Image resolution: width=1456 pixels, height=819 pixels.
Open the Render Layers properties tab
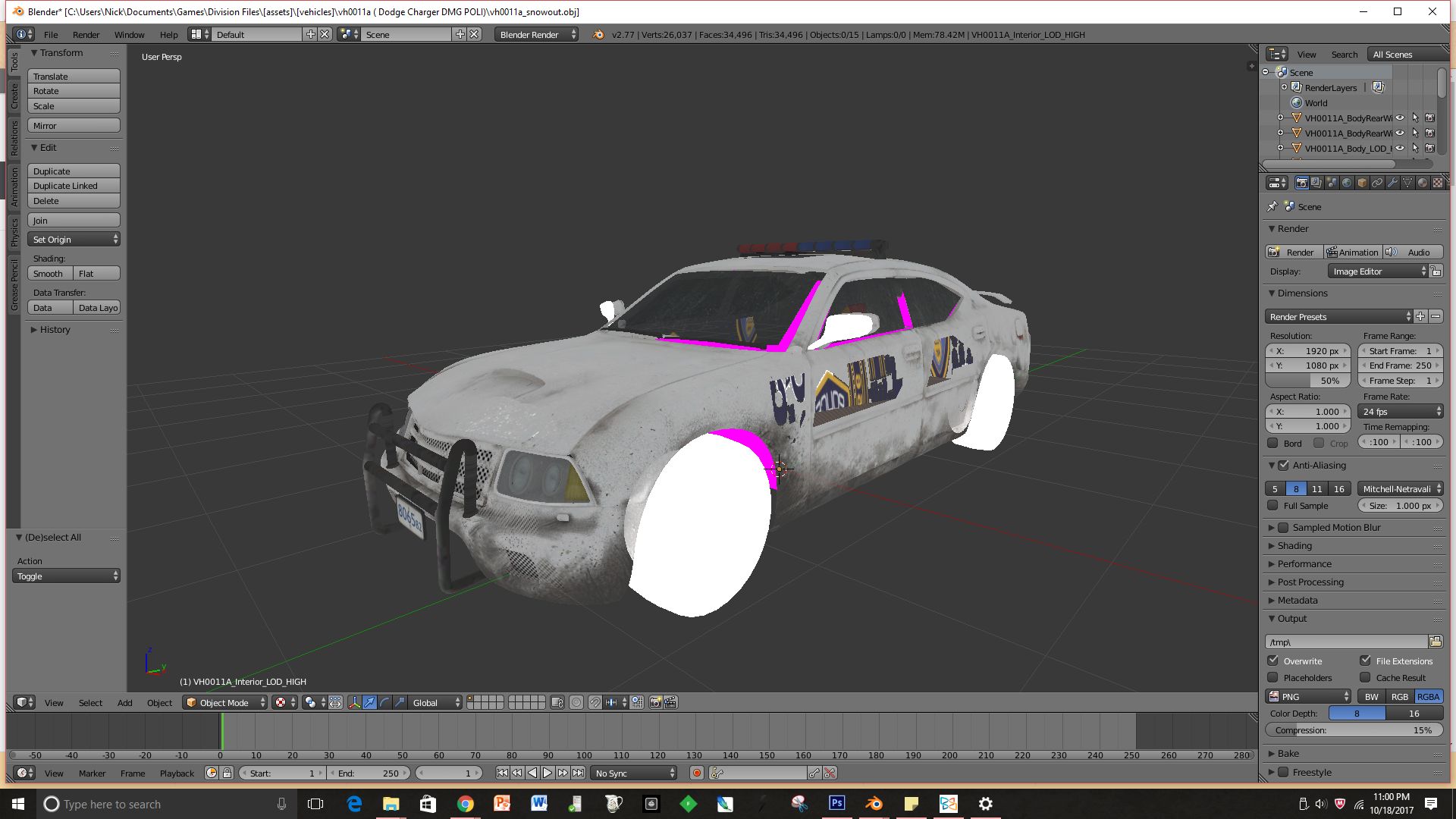(x=1316, y=183)
